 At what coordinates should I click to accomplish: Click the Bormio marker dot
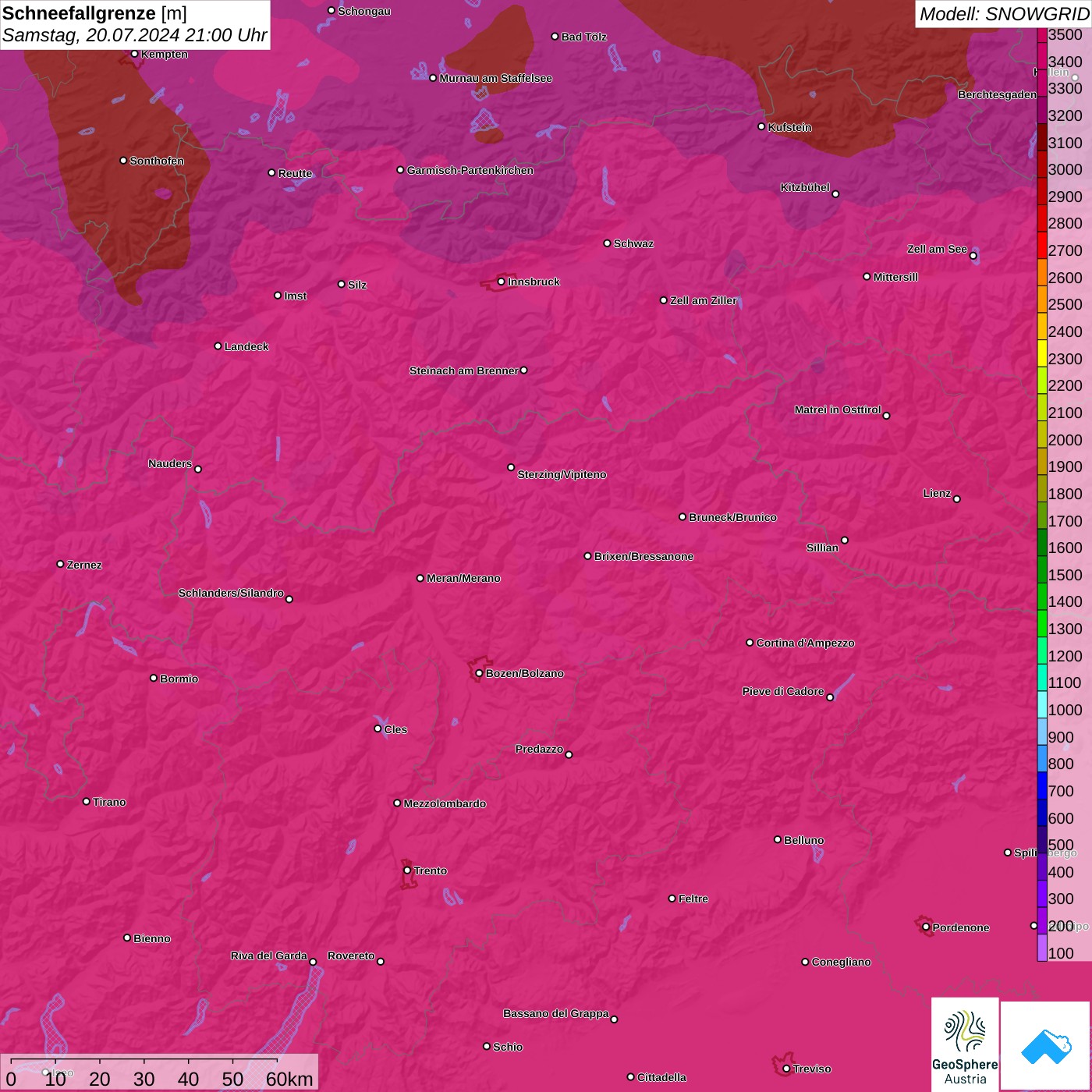154,678
